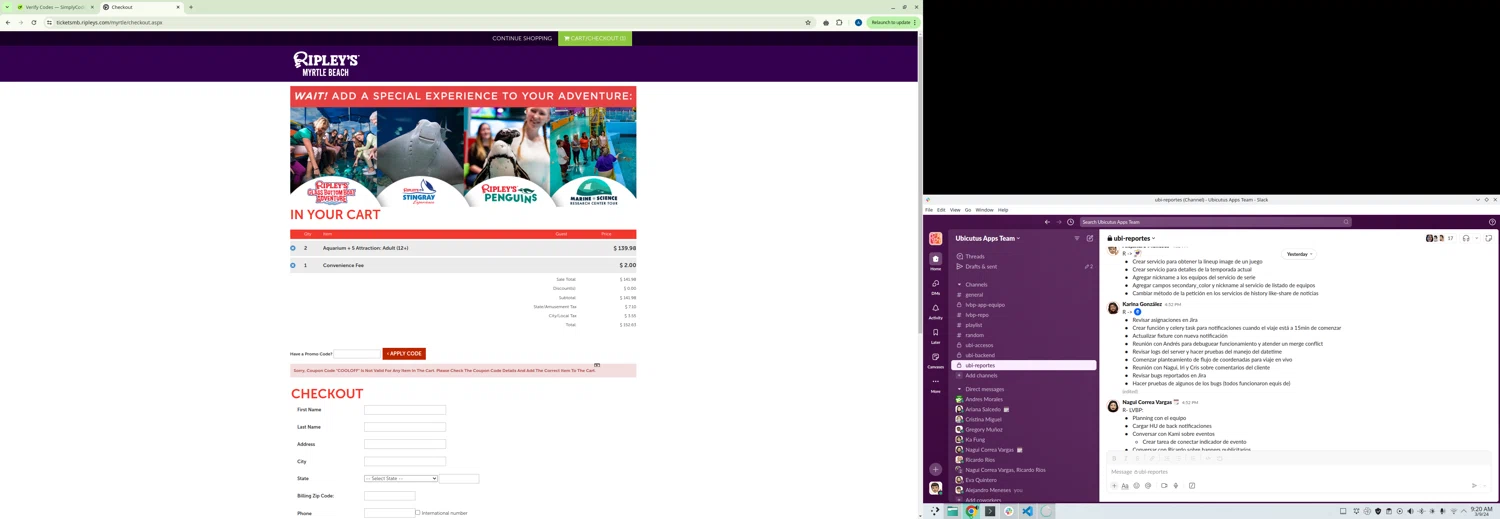Open Chrome's tab search dropdown
This screenshot has width=1500, height=519.
click(x=7, y=7)
